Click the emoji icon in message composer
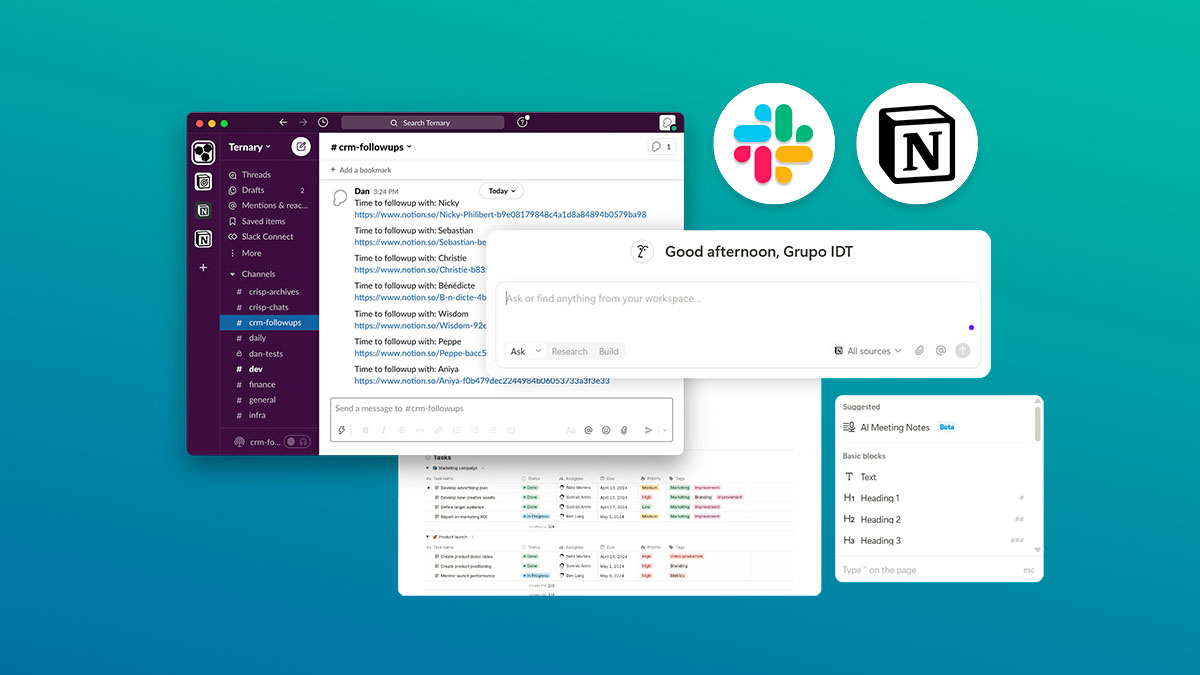 click(606, 430)
